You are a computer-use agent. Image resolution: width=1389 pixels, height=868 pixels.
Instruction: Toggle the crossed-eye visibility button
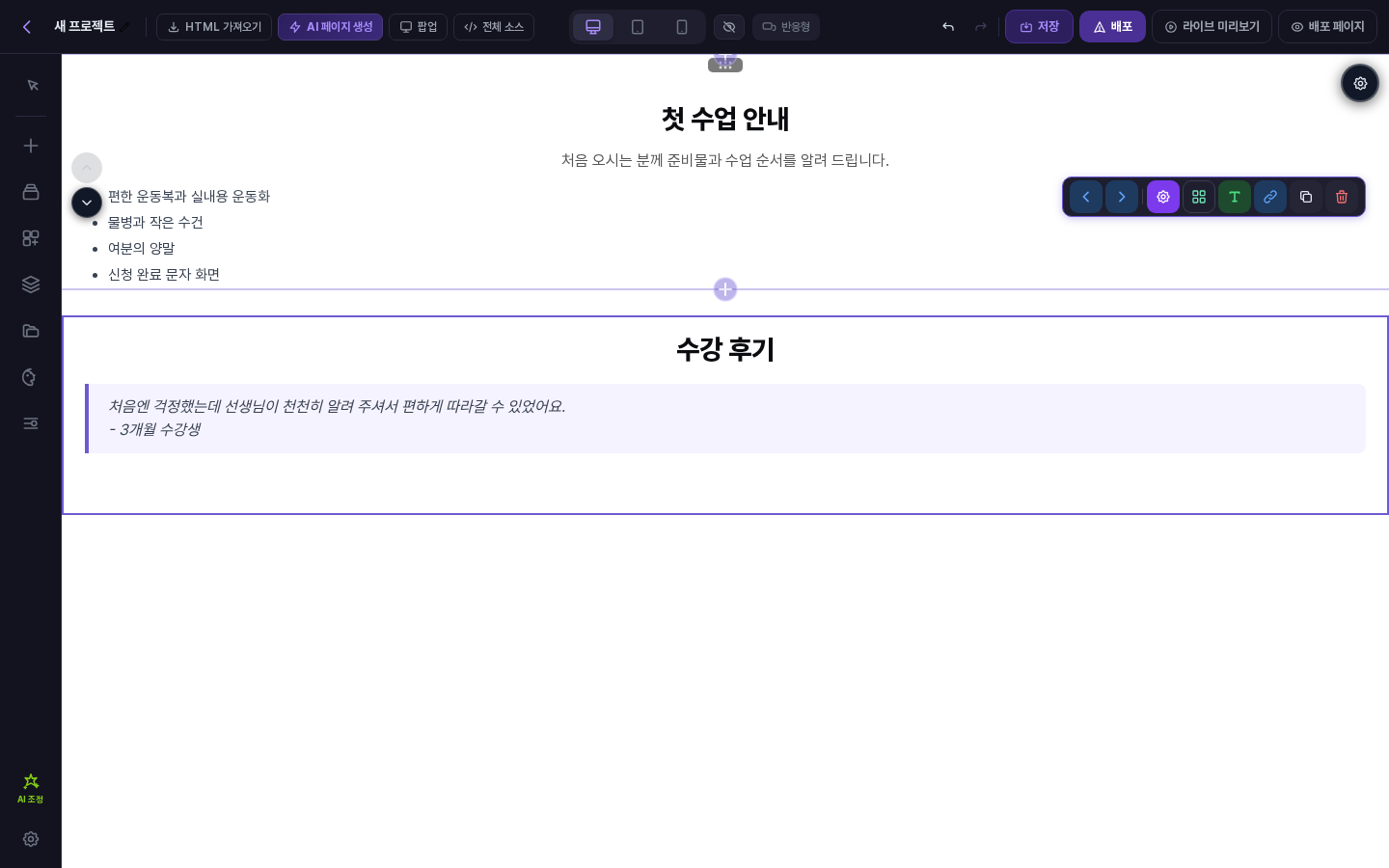tap(729, 27)
